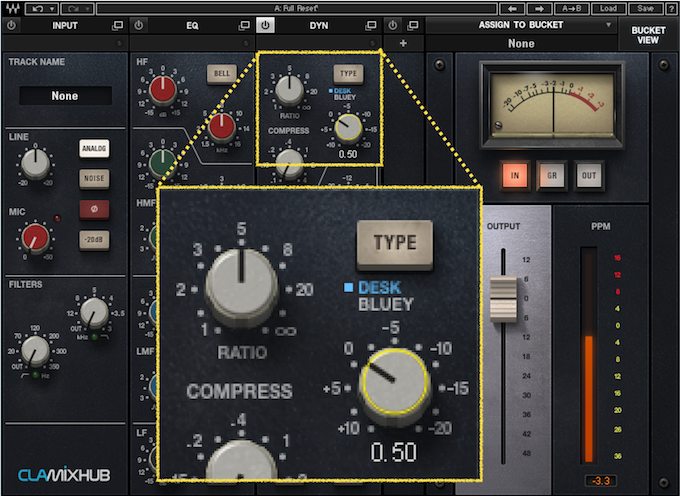The width and height of the screenshot is (680, 496).
Task: Click the Load button
Action: pos(608,9)
